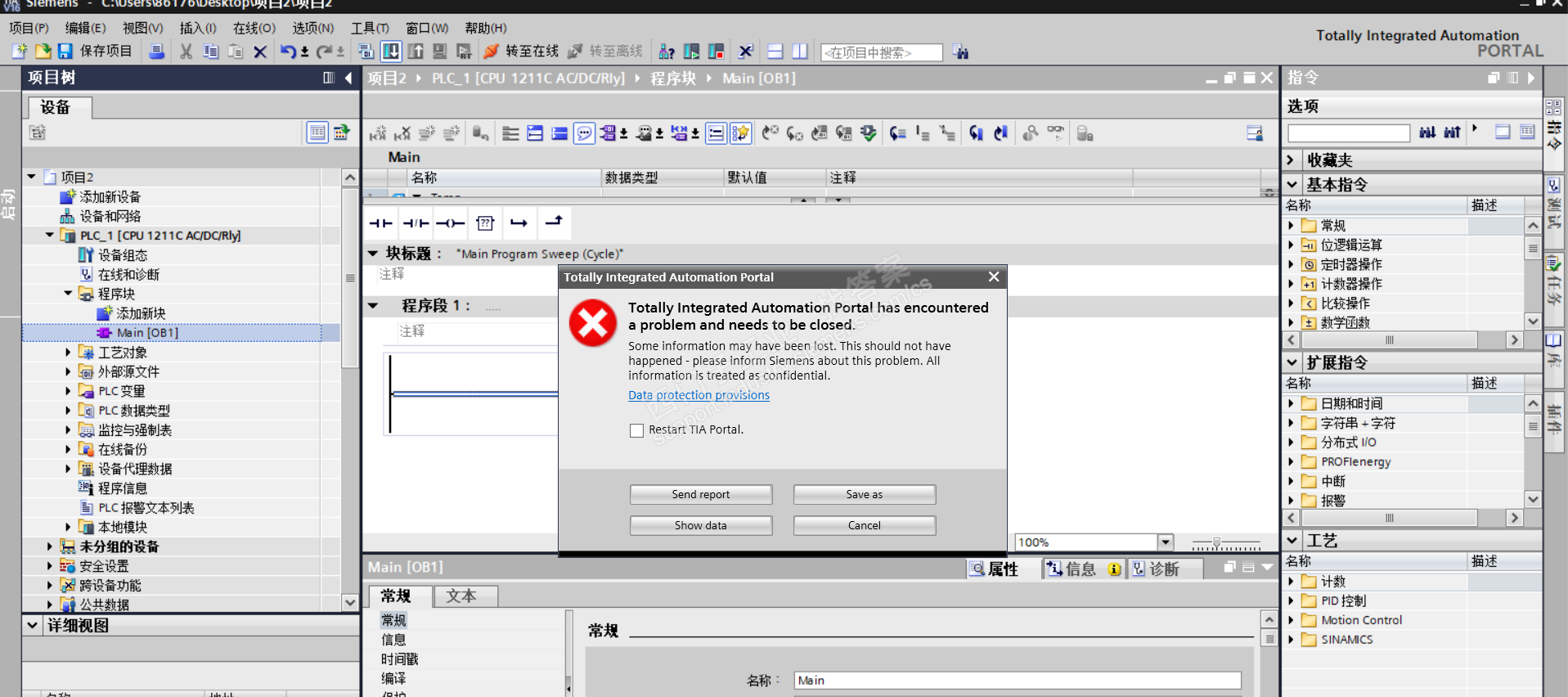Viewport: 1568px width, 697px height.
Task: Insert an output coil from favorites
Action: click(450, 223)
